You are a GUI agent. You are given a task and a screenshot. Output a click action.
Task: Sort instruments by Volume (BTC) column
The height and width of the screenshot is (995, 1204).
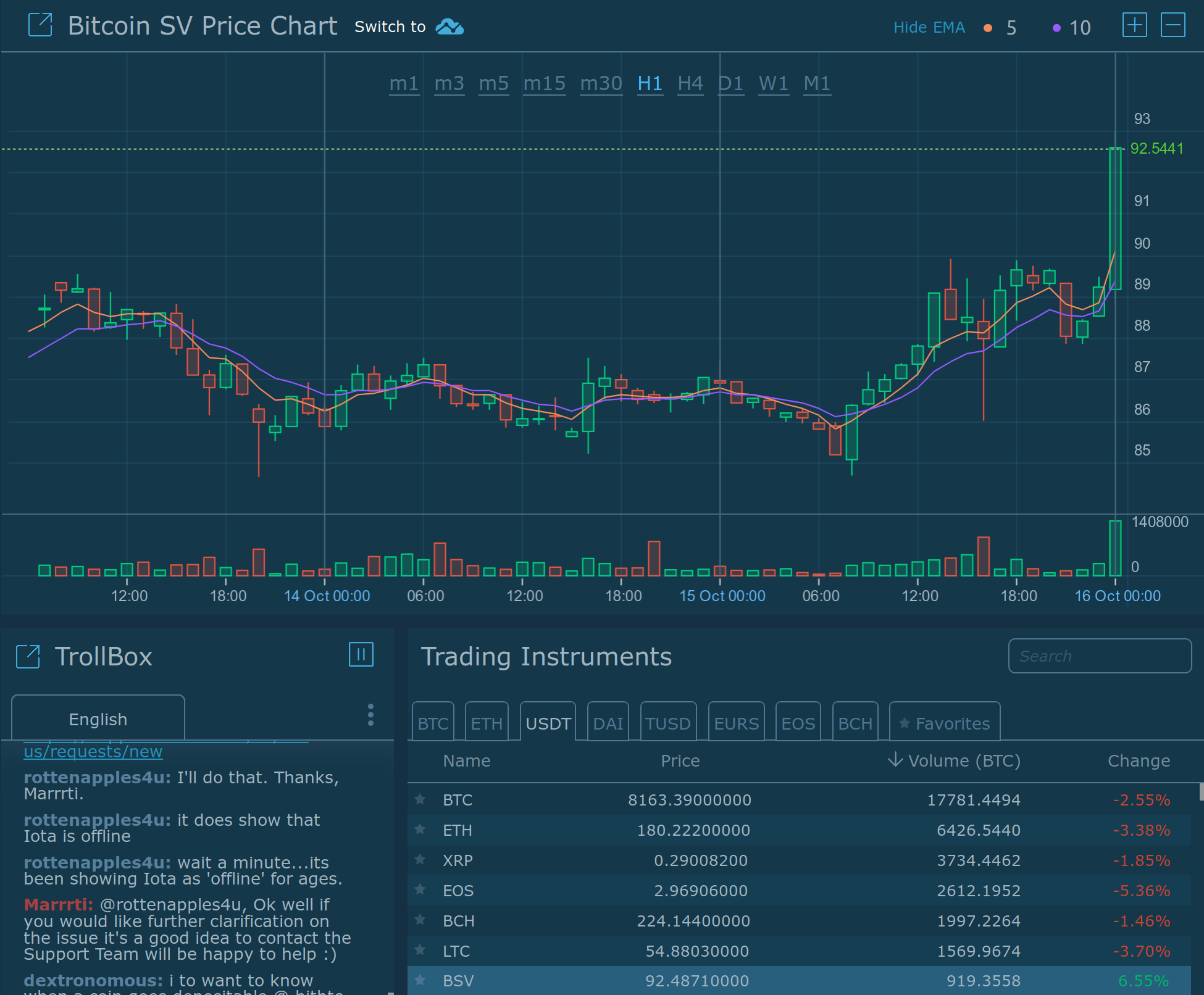pyautogui.click(x=954, y=761)
